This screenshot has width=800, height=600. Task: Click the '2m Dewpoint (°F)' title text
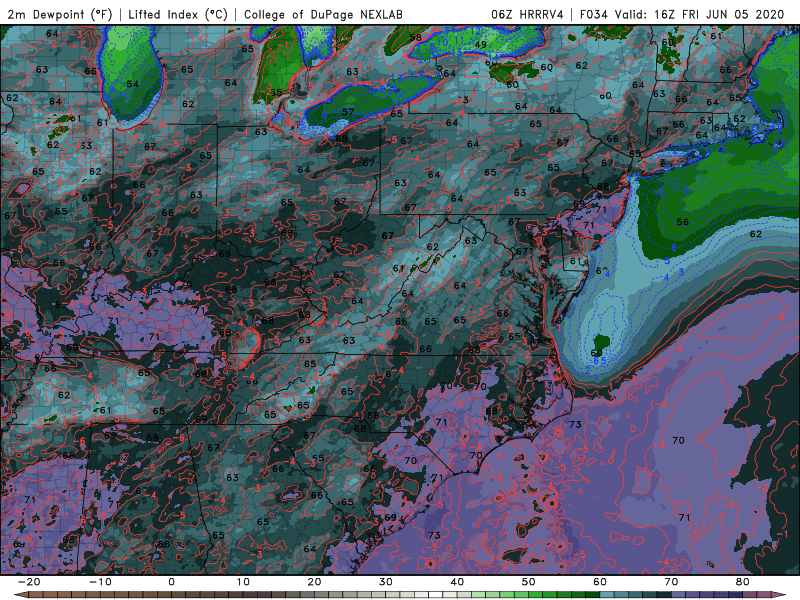pyautogui.click(x=60, y=15)
